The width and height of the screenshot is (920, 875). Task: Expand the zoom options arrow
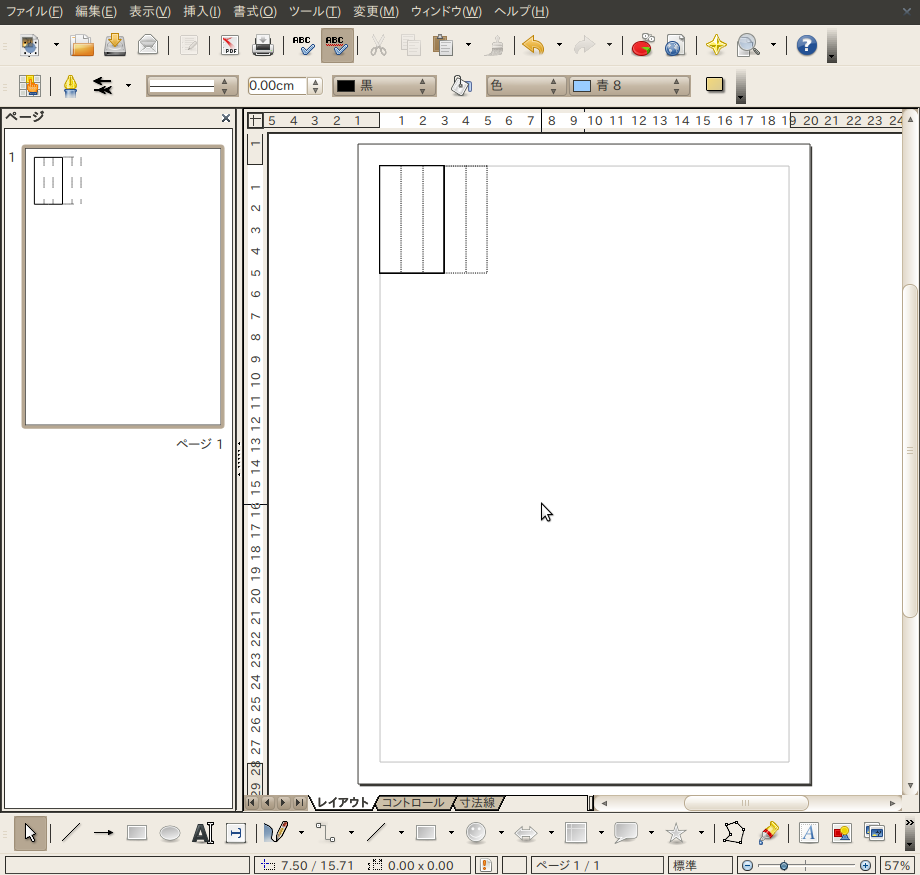point(773,45)
